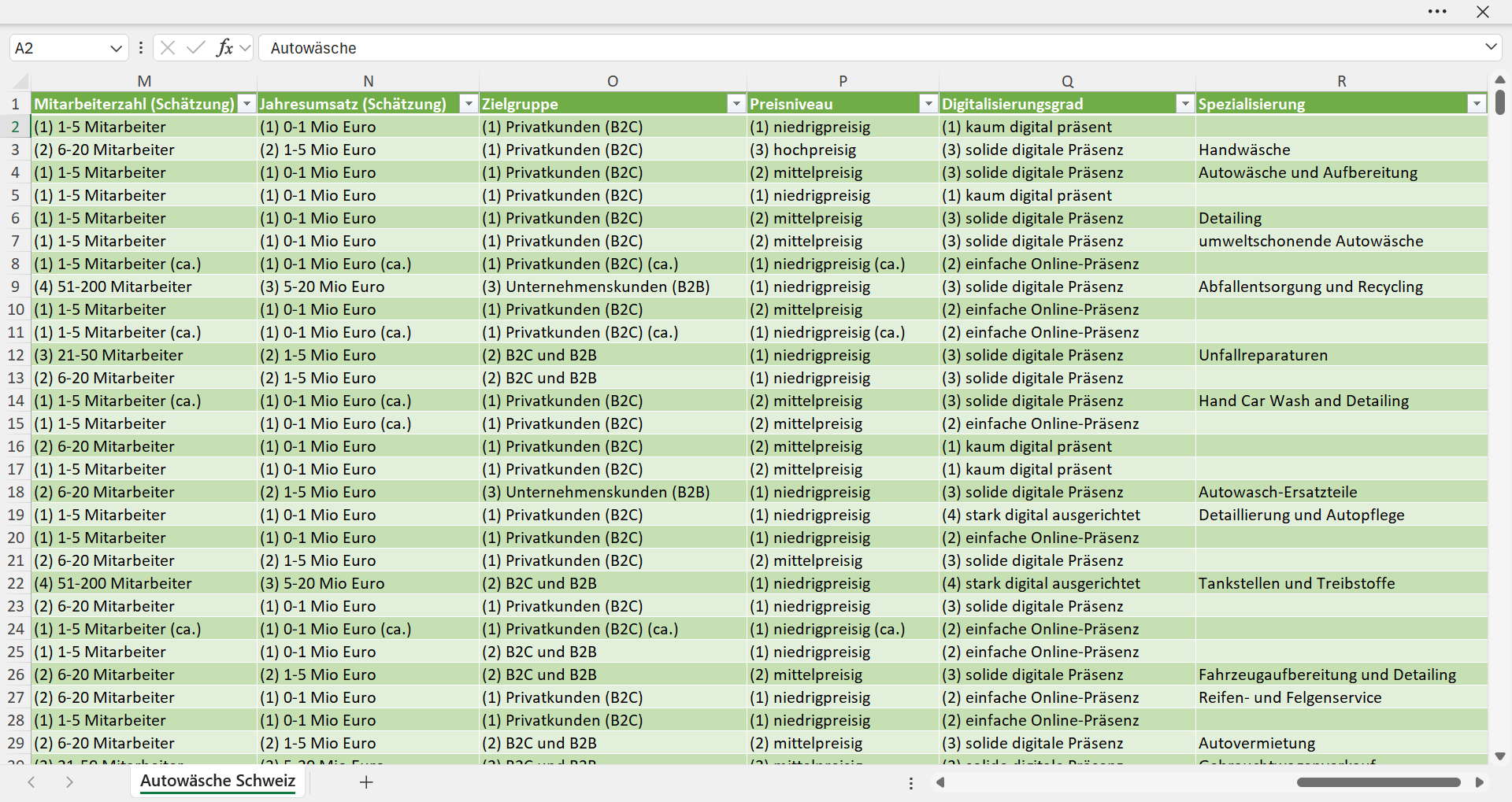Click the vertical scrollbar thumb
Viewport: 1512px width, 802px height.
point(1499,102)
